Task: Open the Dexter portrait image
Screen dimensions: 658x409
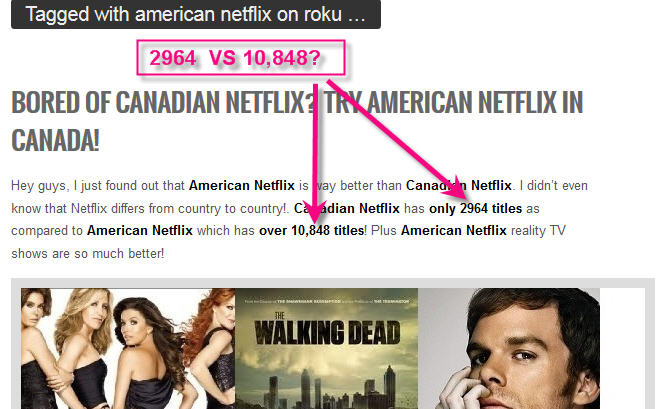Action: tap(509, 348)
